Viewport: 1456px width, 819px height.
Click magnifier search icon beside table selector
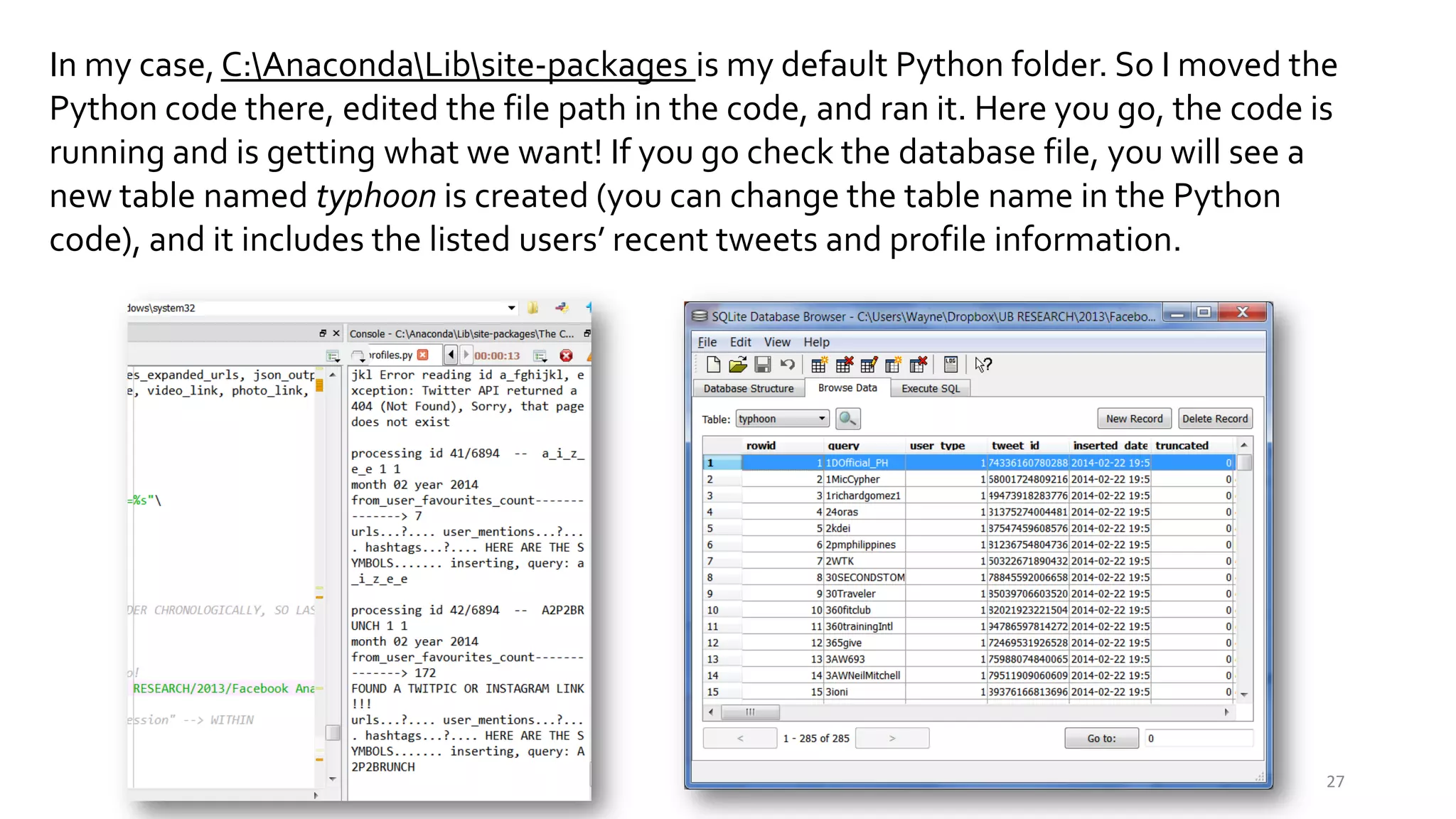tap(847, 419)
